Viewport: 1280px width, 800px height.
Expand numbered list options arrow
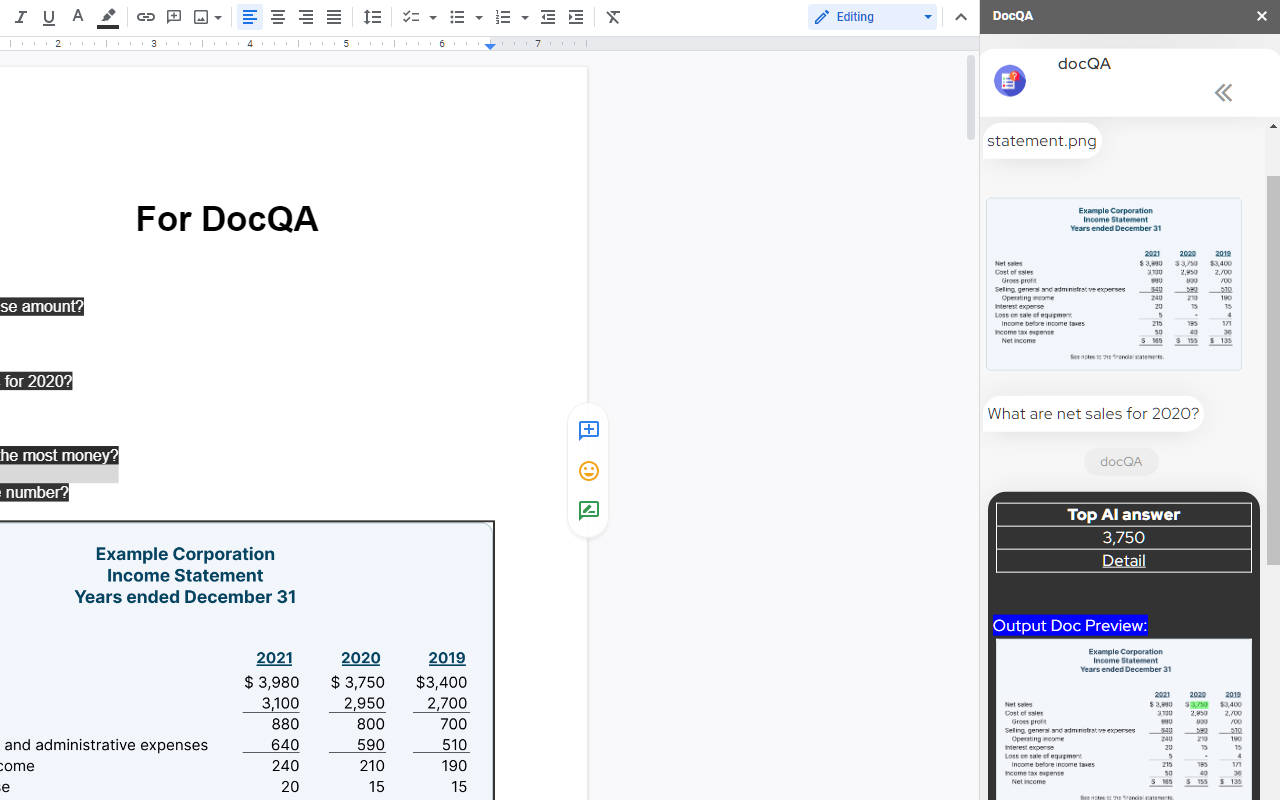pos(525,17)
